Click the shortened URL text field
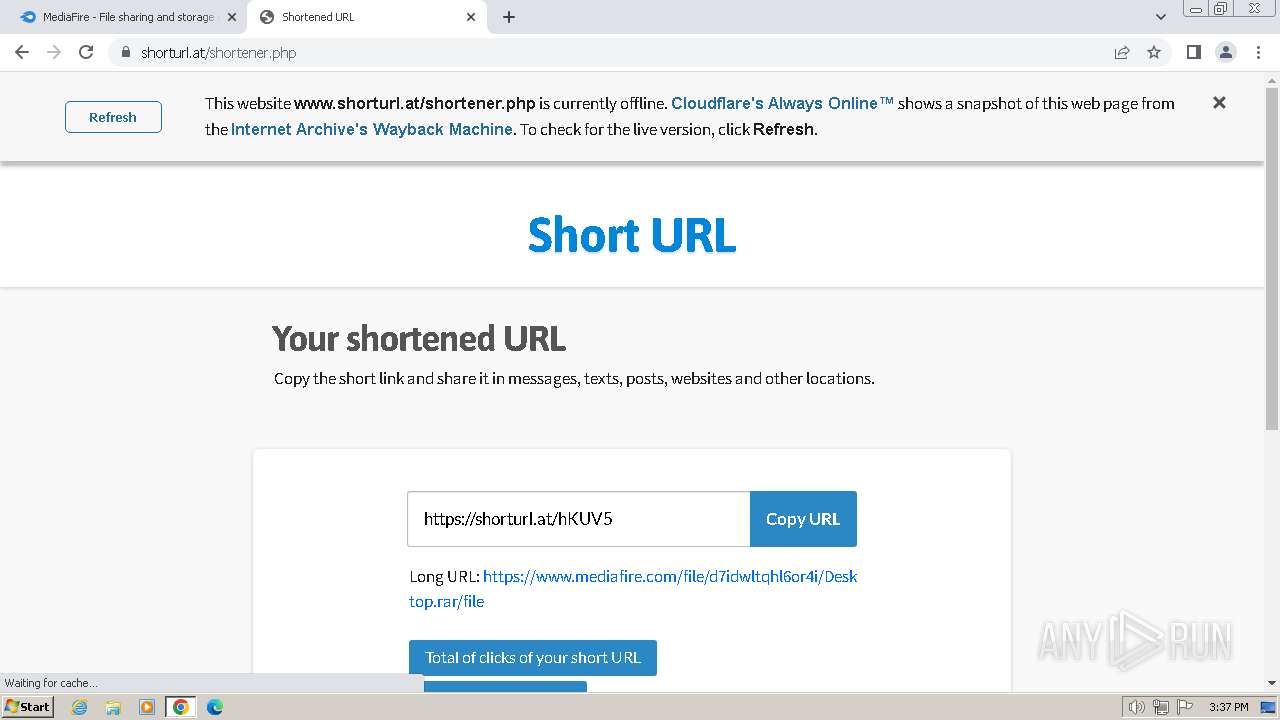 point(578,519)
